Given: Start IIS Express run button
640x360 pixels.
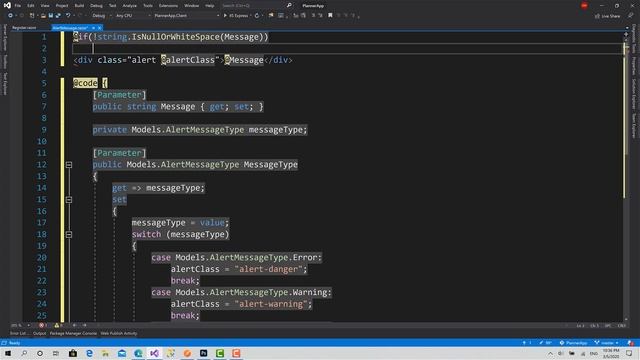Looking at the screenshot, I should [x=236, y=16].
